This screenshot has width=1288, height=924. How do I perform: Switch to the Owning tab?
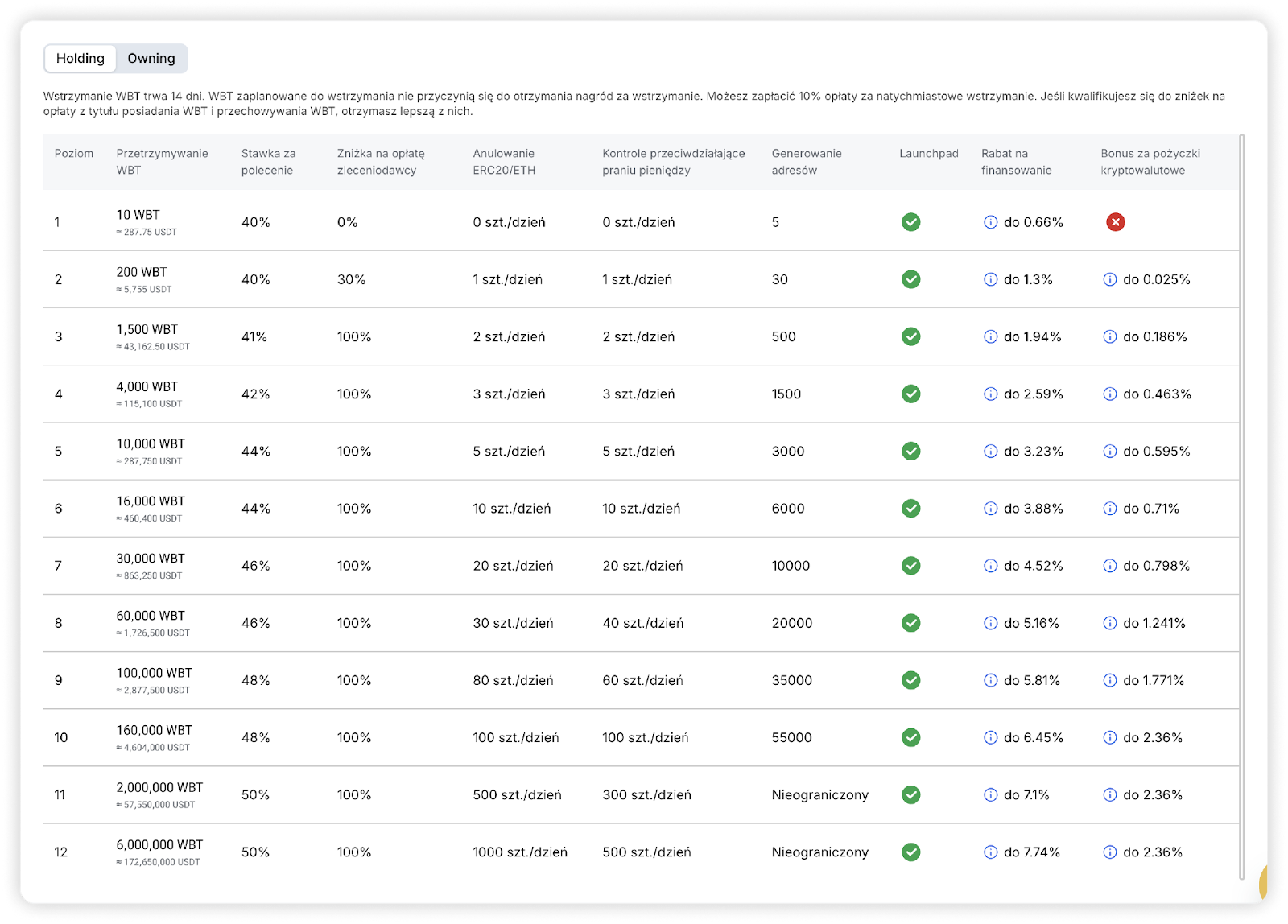(x=151, y=58)
